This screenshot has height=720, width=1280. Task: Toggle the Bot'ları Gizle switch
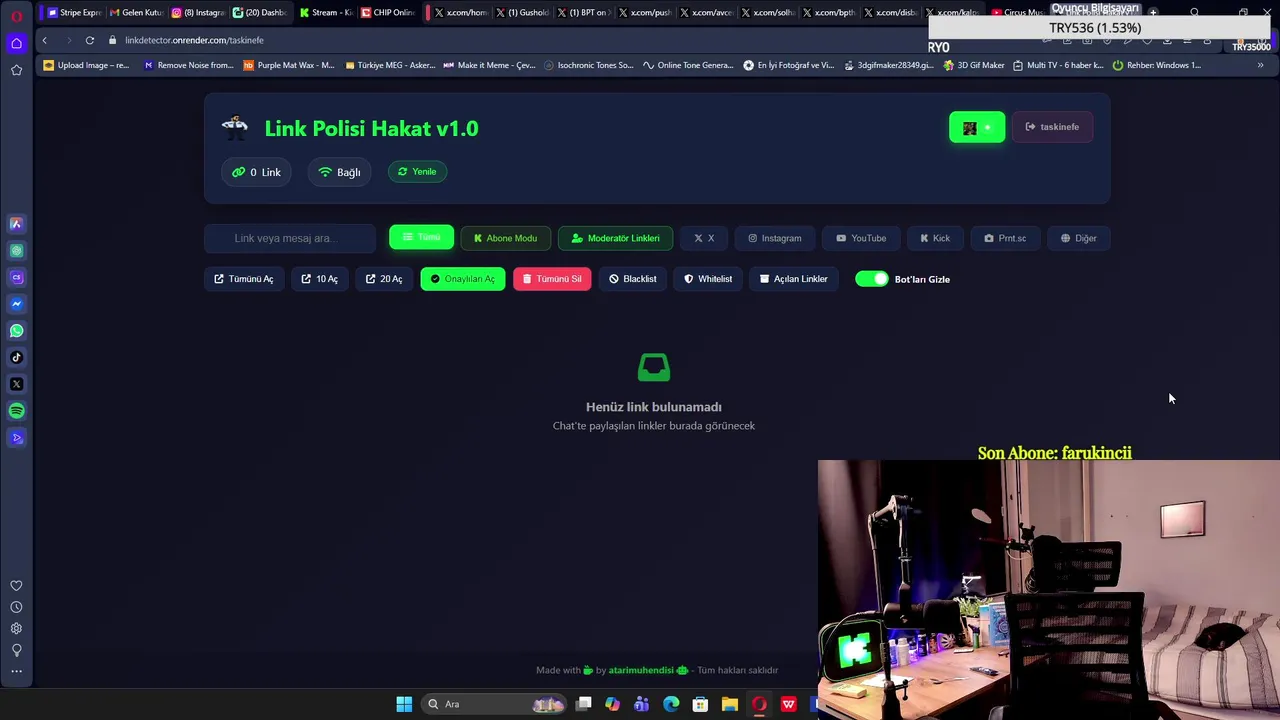click(x=872, y=279)
